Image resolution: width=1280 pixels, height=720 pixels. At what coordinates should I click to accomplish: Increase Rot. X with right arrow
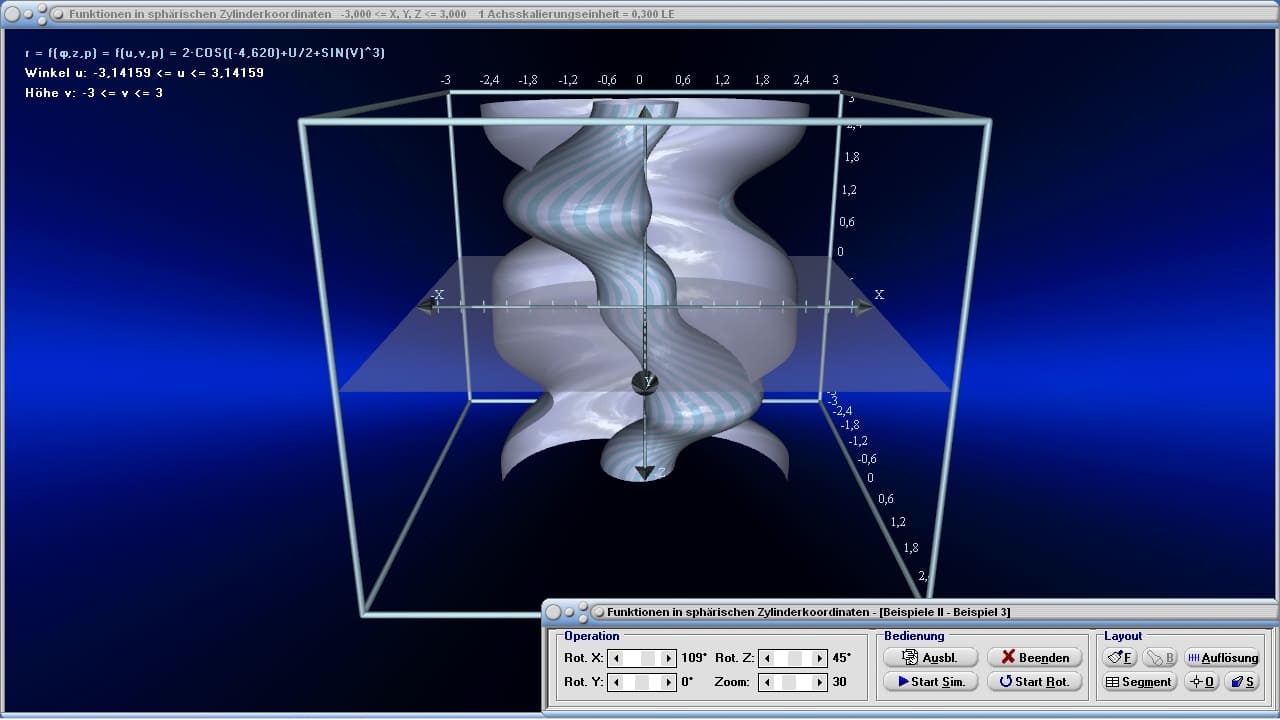(x=670, y=658)
